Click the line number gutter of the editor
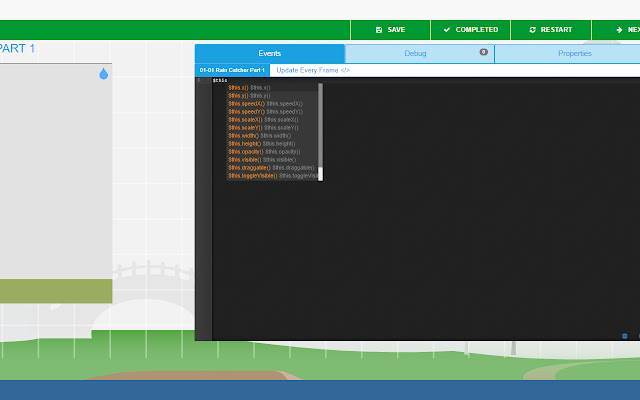 click(x=203, y=208)
